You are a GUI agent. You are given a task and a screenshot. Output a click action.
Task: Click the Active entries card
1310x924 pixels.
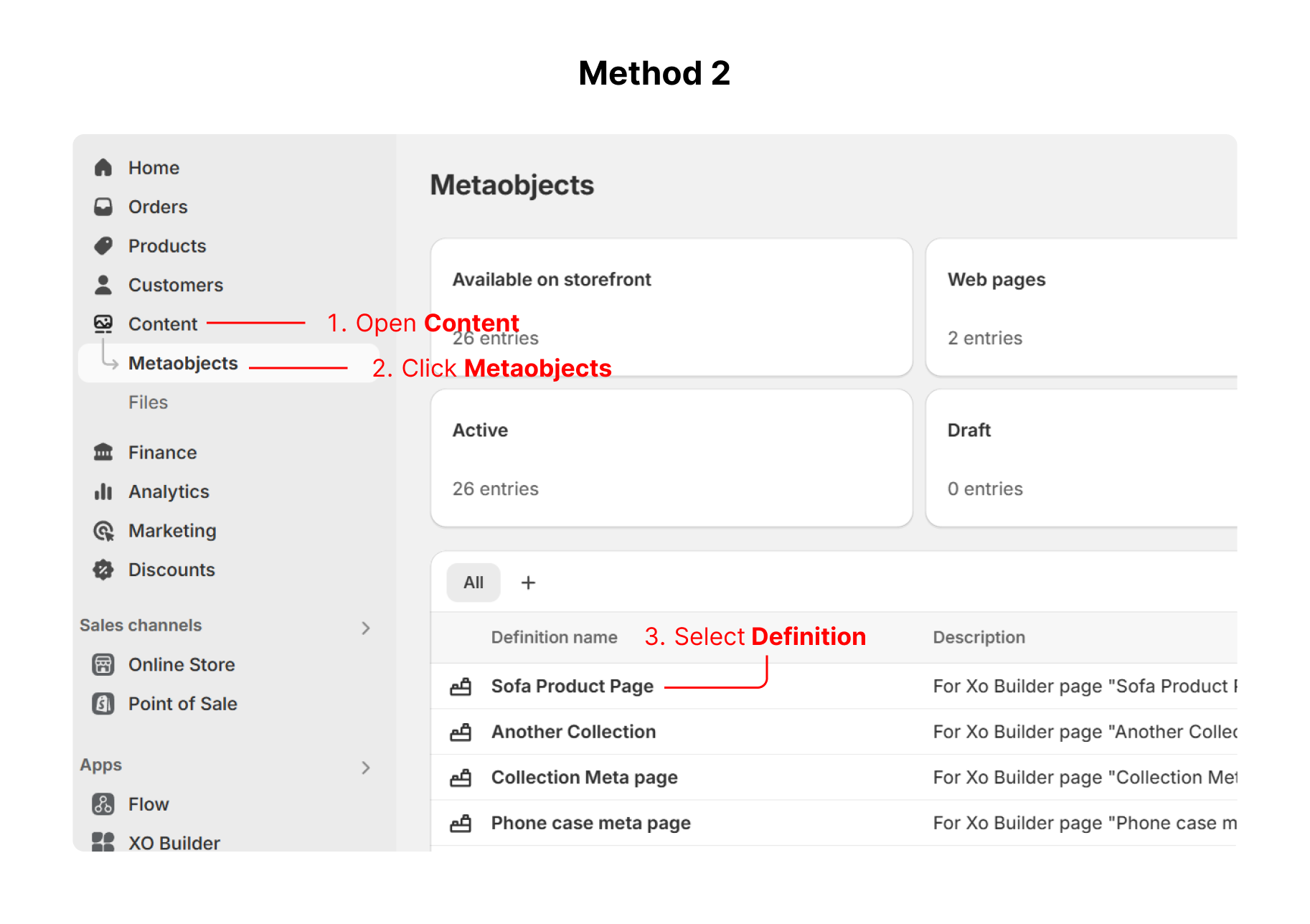(x=671, y=458)
